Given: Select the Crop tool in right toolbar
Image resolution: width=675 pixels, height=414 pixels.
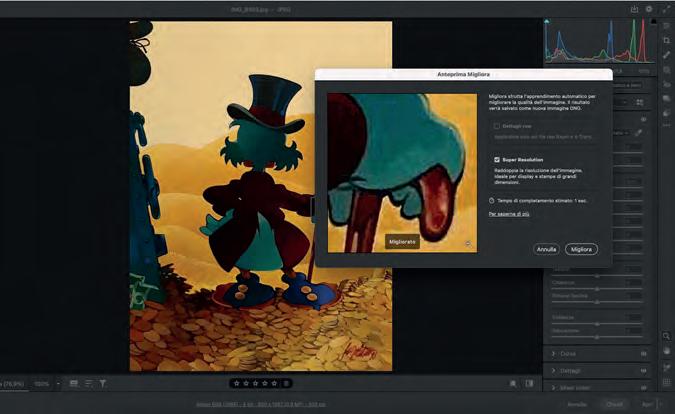Looking at the screenshot, I should tap(666, 40).
